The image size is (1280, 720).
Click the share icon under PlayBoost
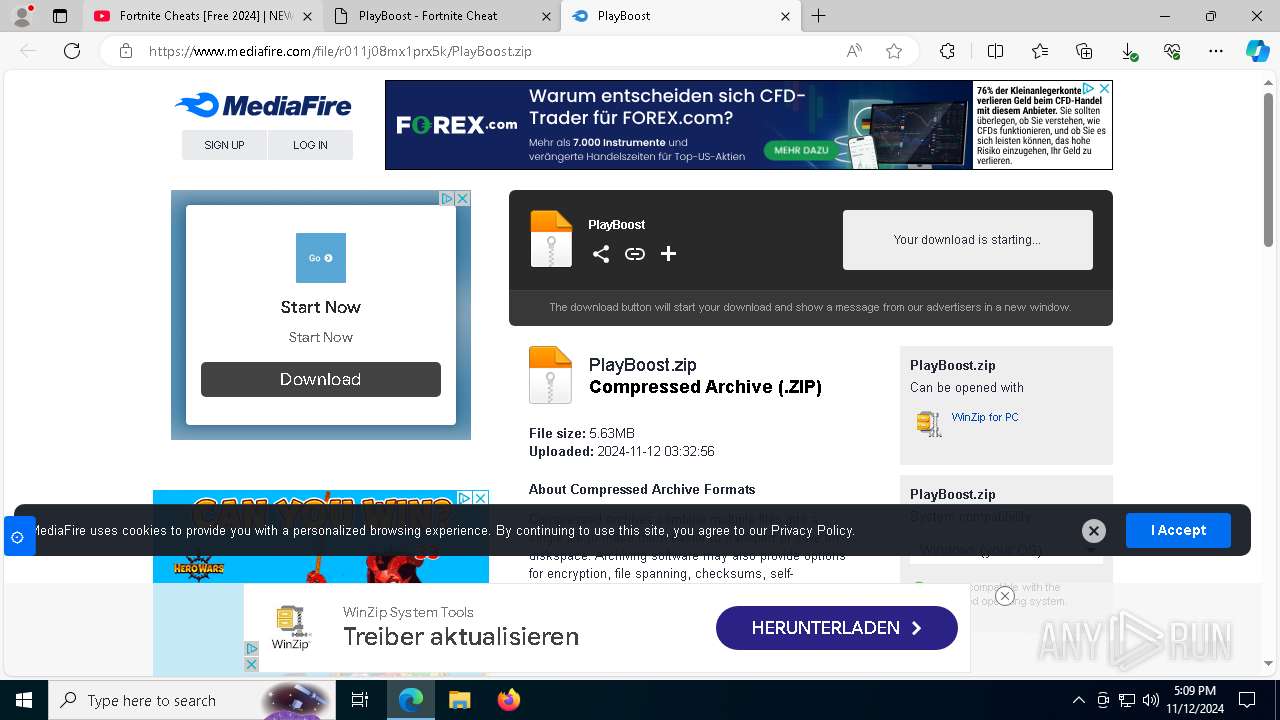tap(601, 254)
